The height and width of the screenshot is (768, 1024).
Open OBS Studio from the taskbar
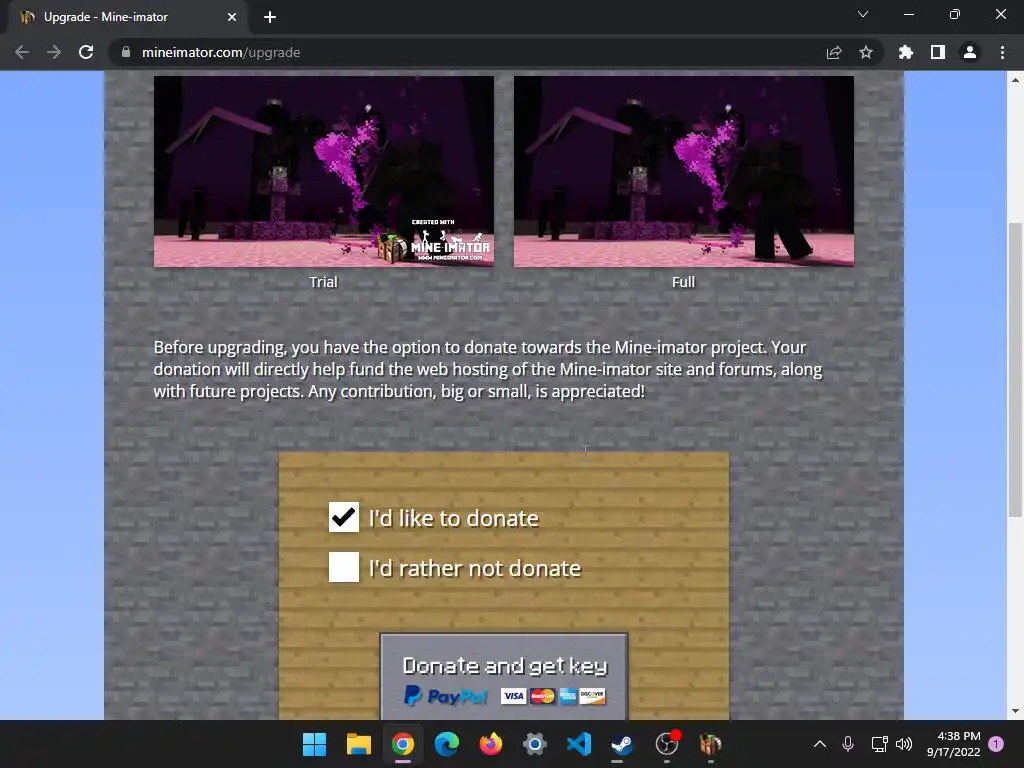pyautogui.click(x=667, y=744)
